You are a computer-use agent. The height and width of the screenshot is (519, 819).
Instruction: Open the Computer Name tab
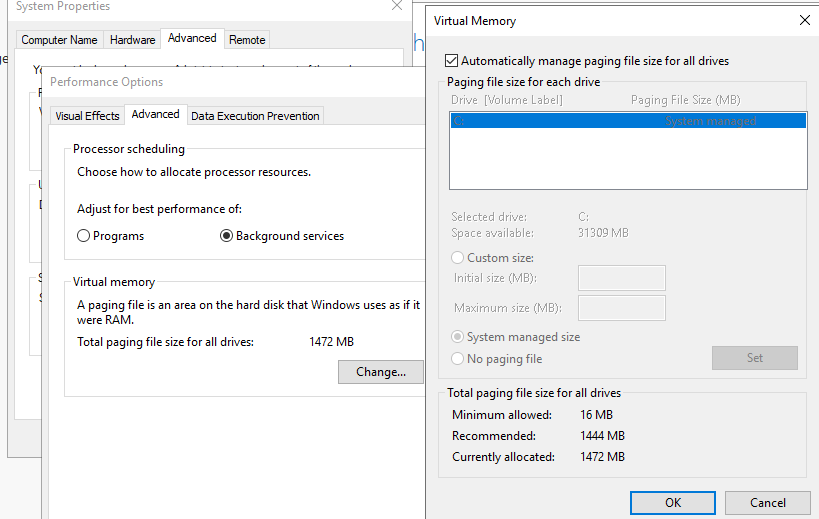click(59, 40)
